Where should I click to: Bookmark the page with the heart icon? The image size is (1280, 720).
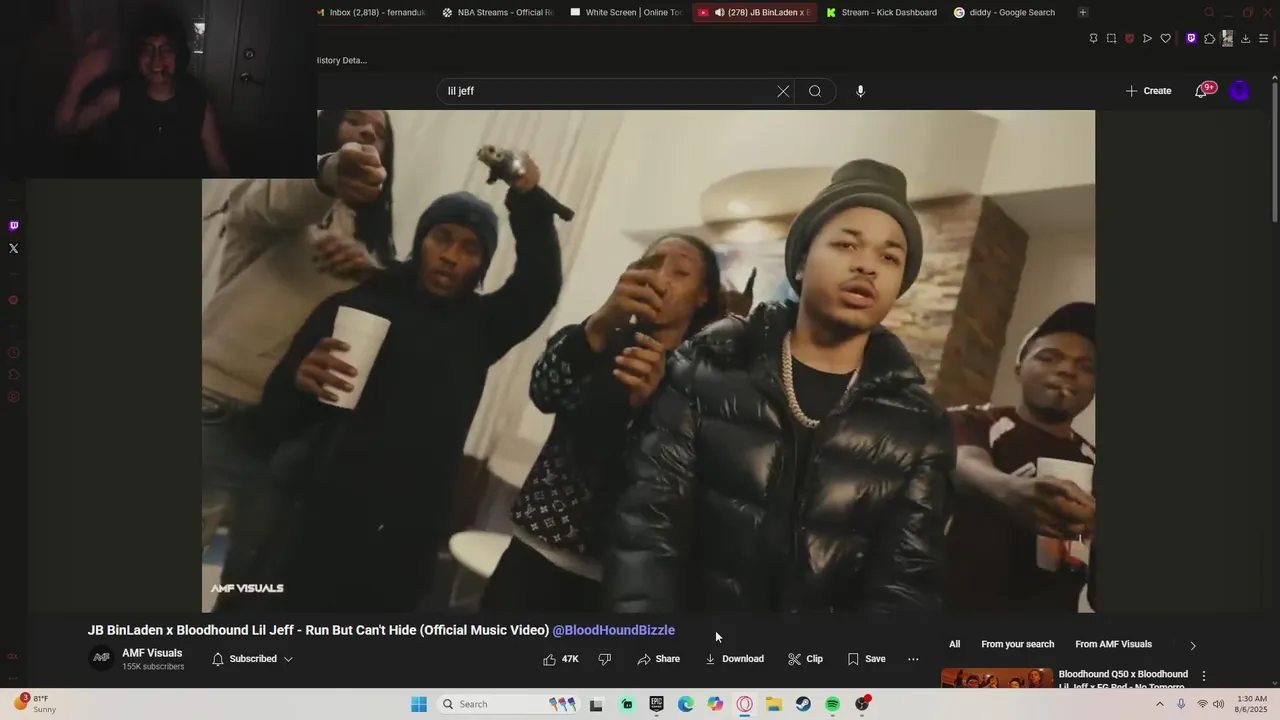pos(1165,38)
